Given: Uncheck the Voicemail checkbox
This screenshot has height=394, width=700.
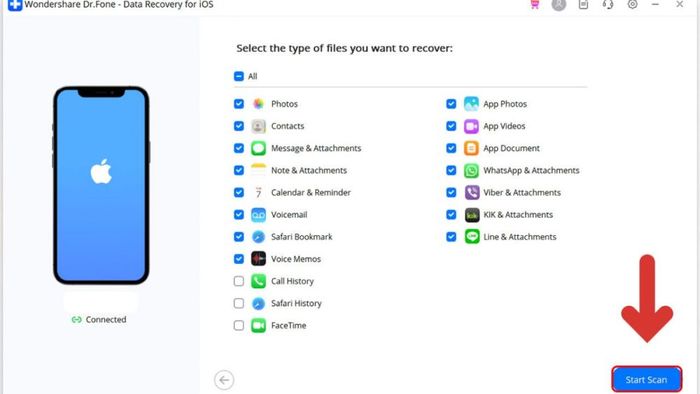Looking at the screenshot, I should (239, 215).
